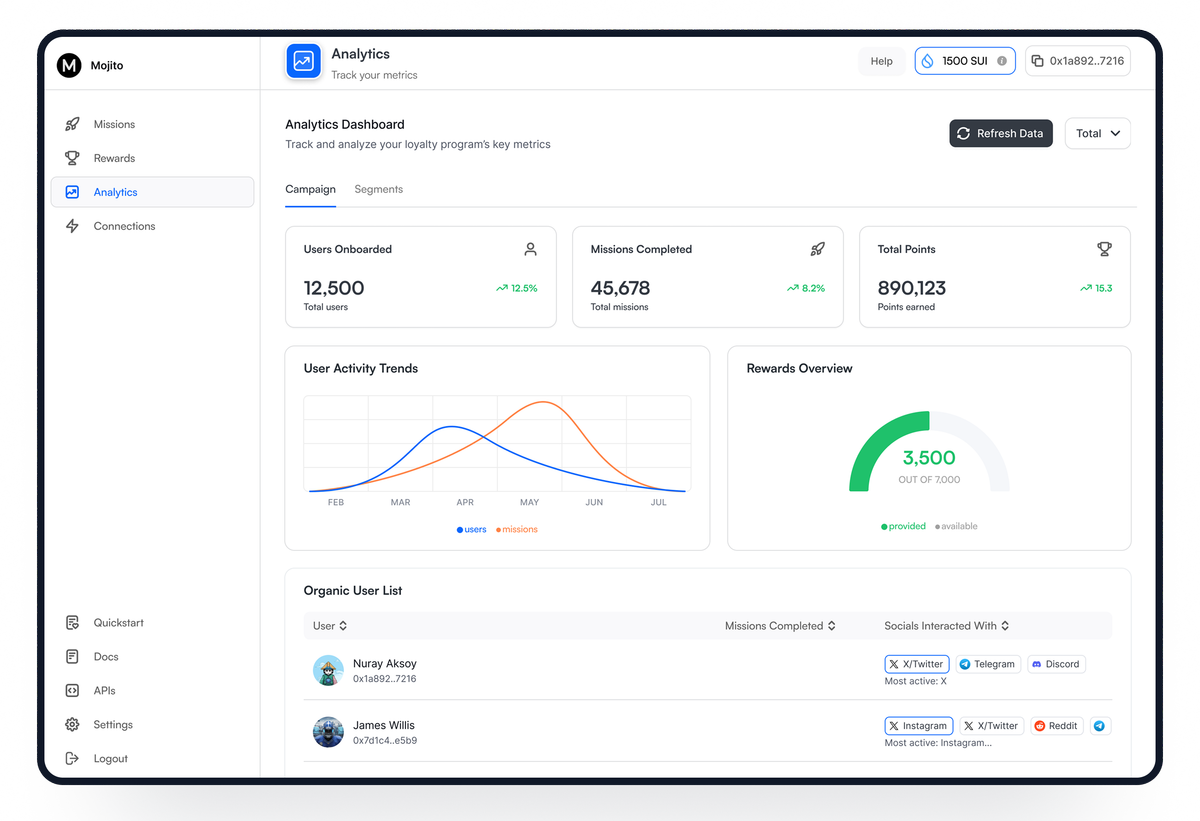
Task: Click the Help button
Action: [x=881, y=61]
